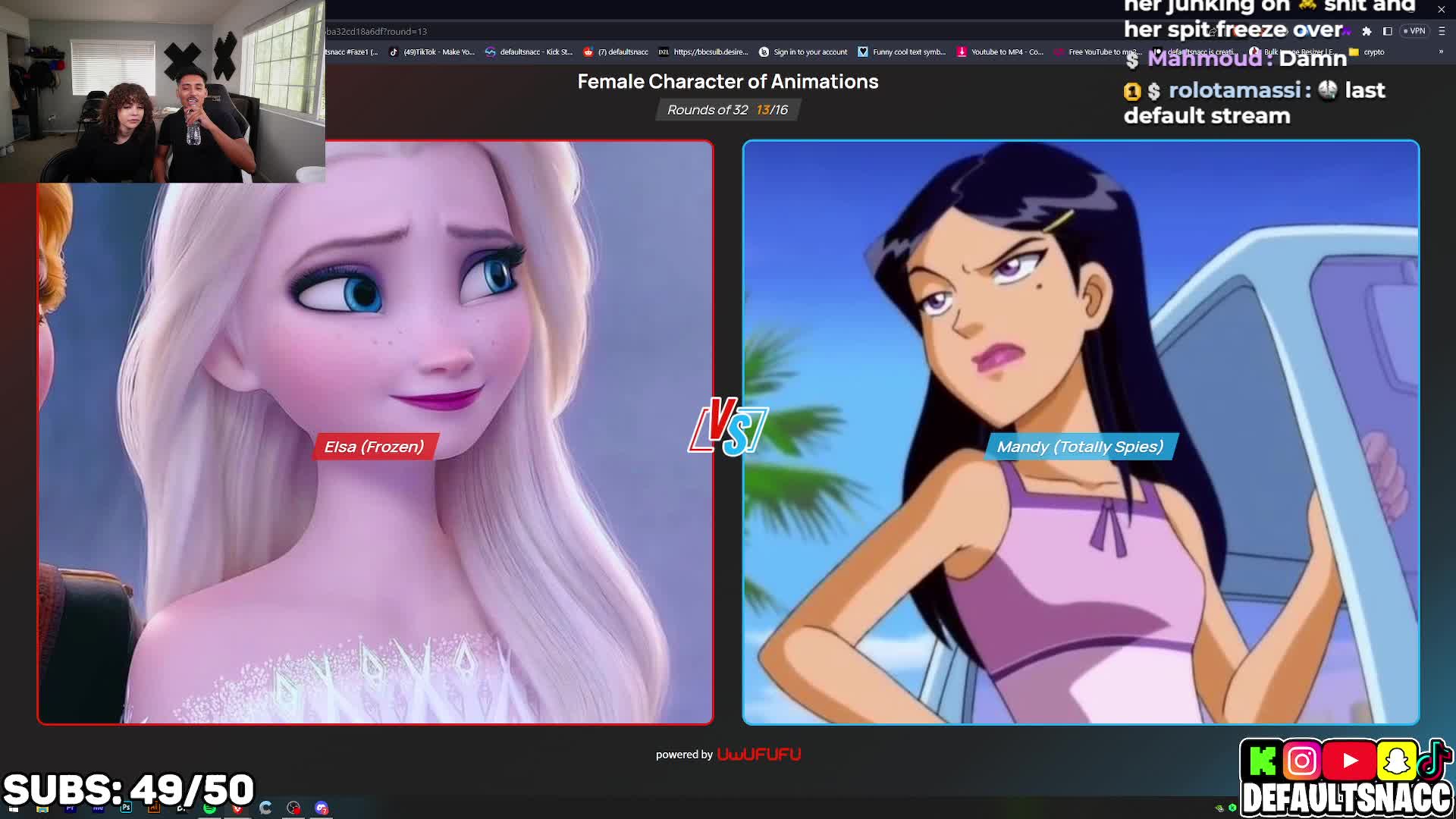Launch Premiere Pro from the taskbar
The image size is (1456, 819).
point(71,808)
